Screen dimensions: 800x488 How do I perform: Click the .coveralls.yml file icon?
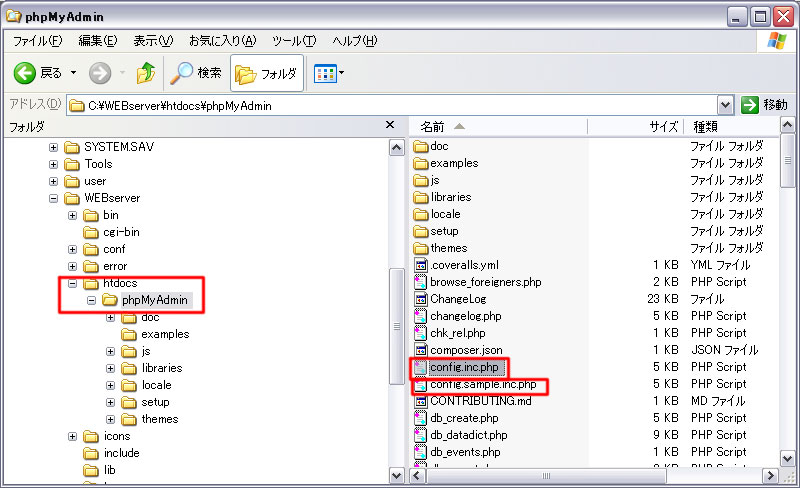[x=420, y=265]
